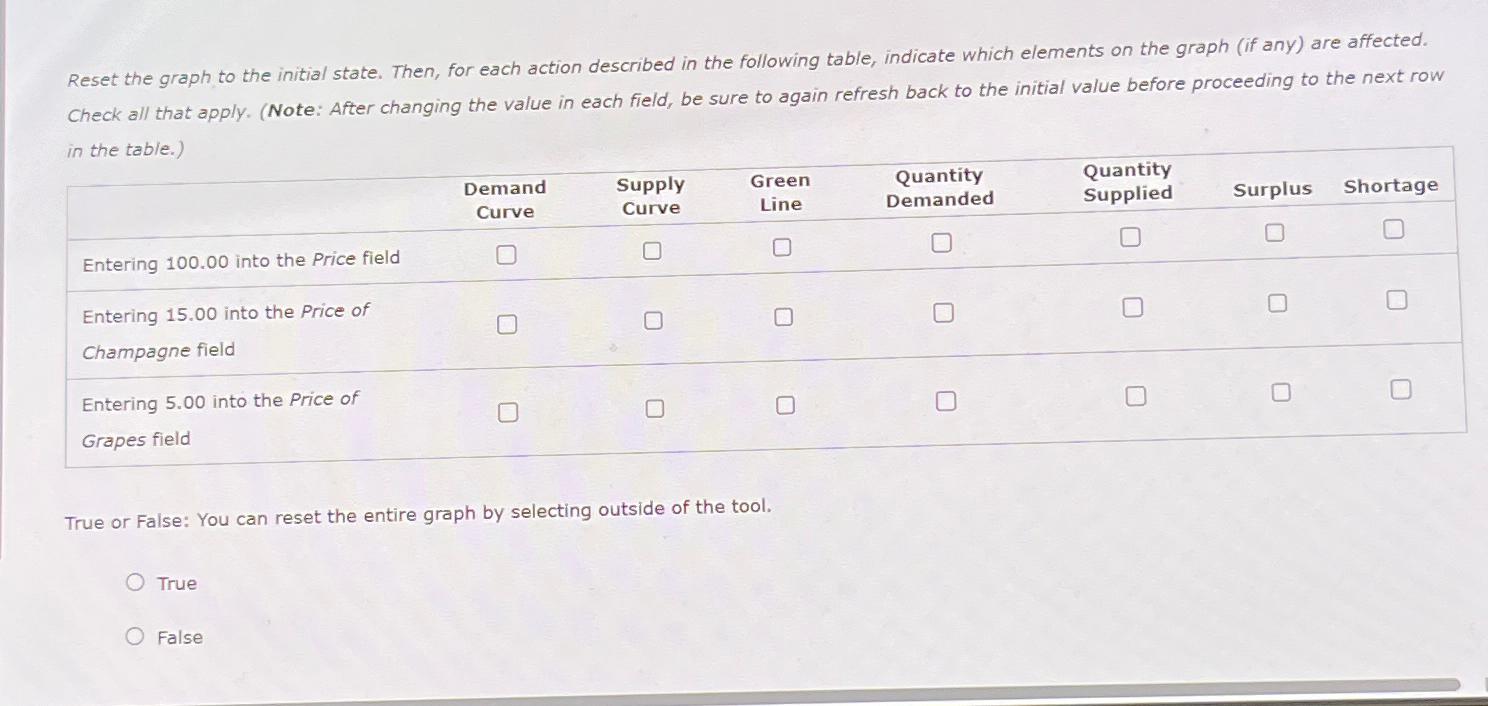Check Surplus for Price of Champagne row

1277,302
